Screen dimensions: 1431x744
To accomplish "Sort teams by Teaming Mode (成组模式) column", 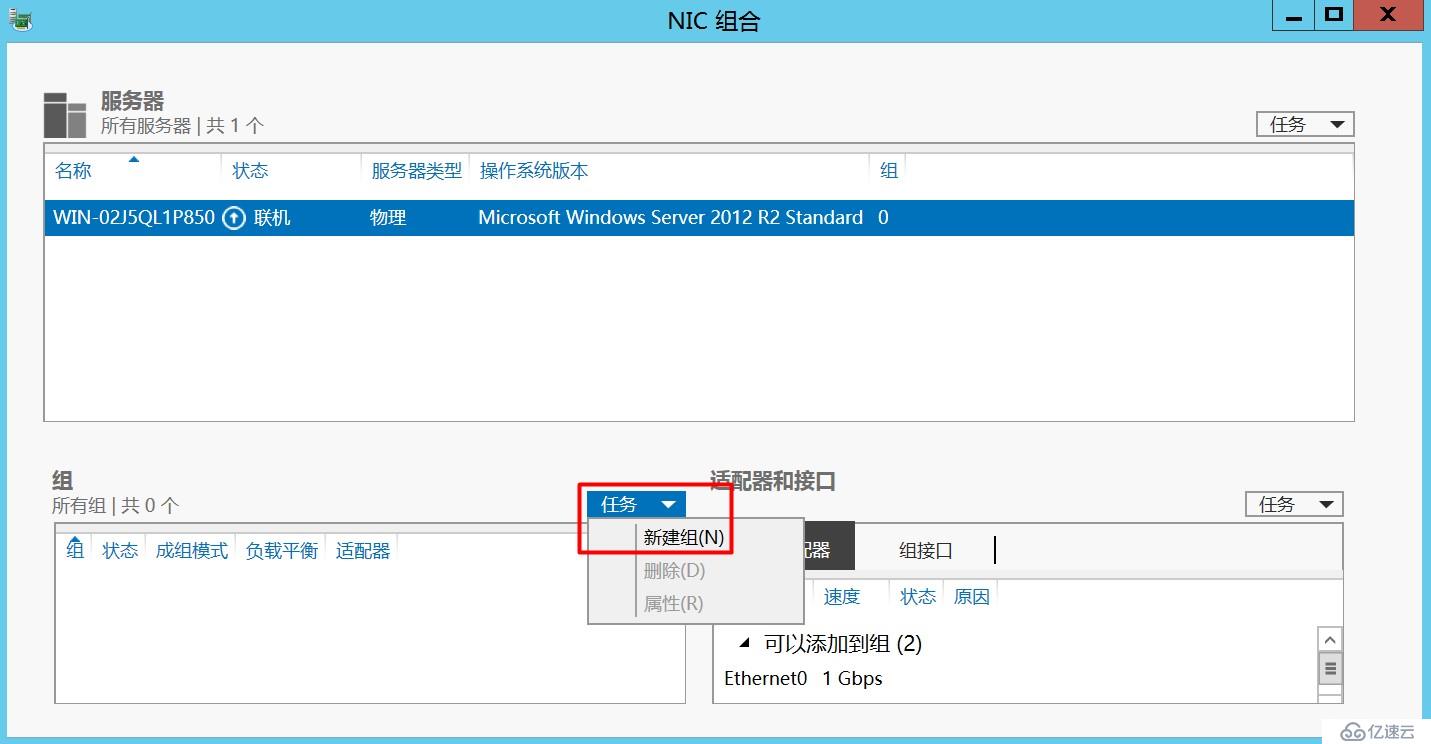I will pos(192,550).
